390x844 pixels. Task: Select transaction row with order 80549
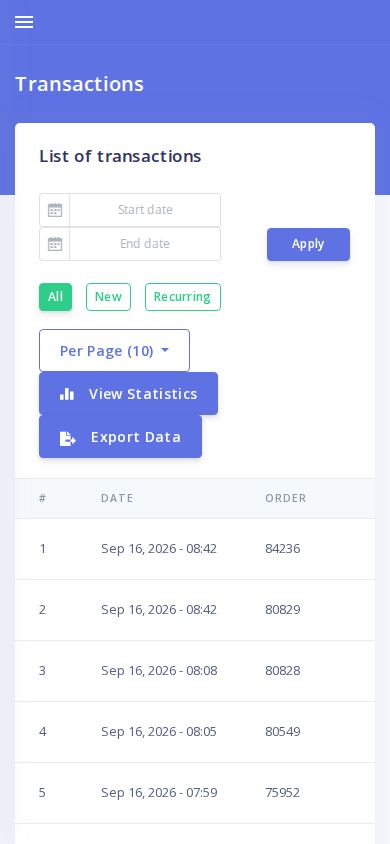click(x=195, y=732)
